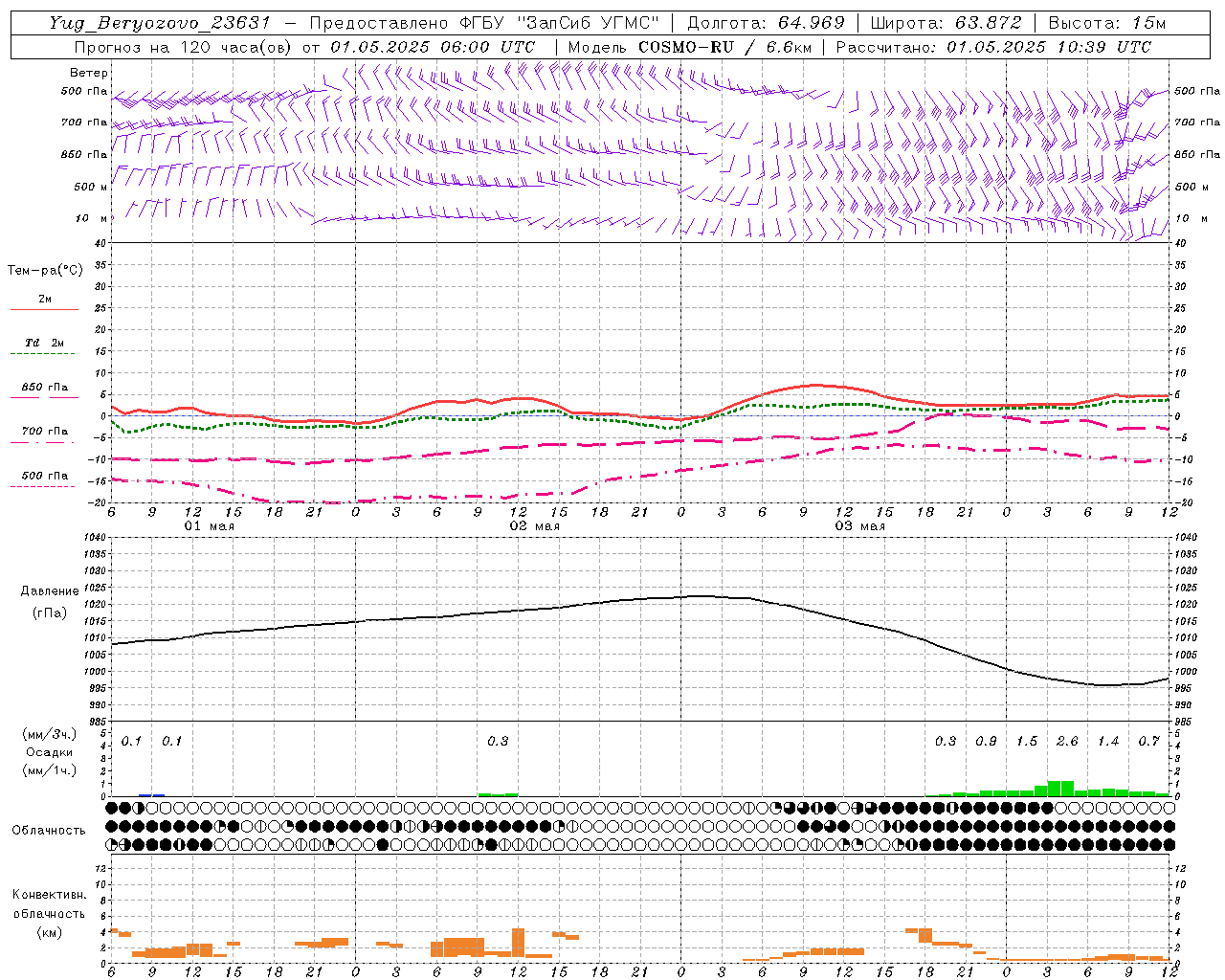Click the 1.4 precipitation amount value
The image size is (1225, 980).
click(x=1108, y=742)
